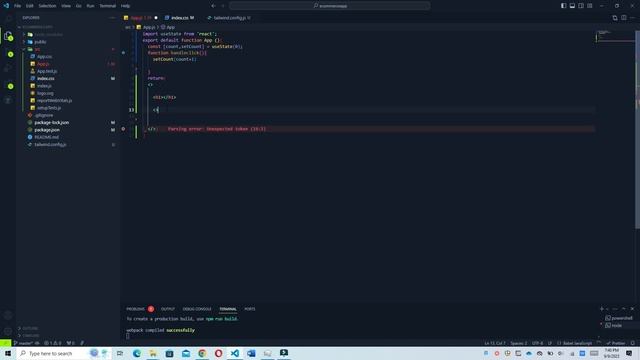Click the UTF-8 encoding status item
The width and height of the screenshot is (640, 360).
coord(538,343)
